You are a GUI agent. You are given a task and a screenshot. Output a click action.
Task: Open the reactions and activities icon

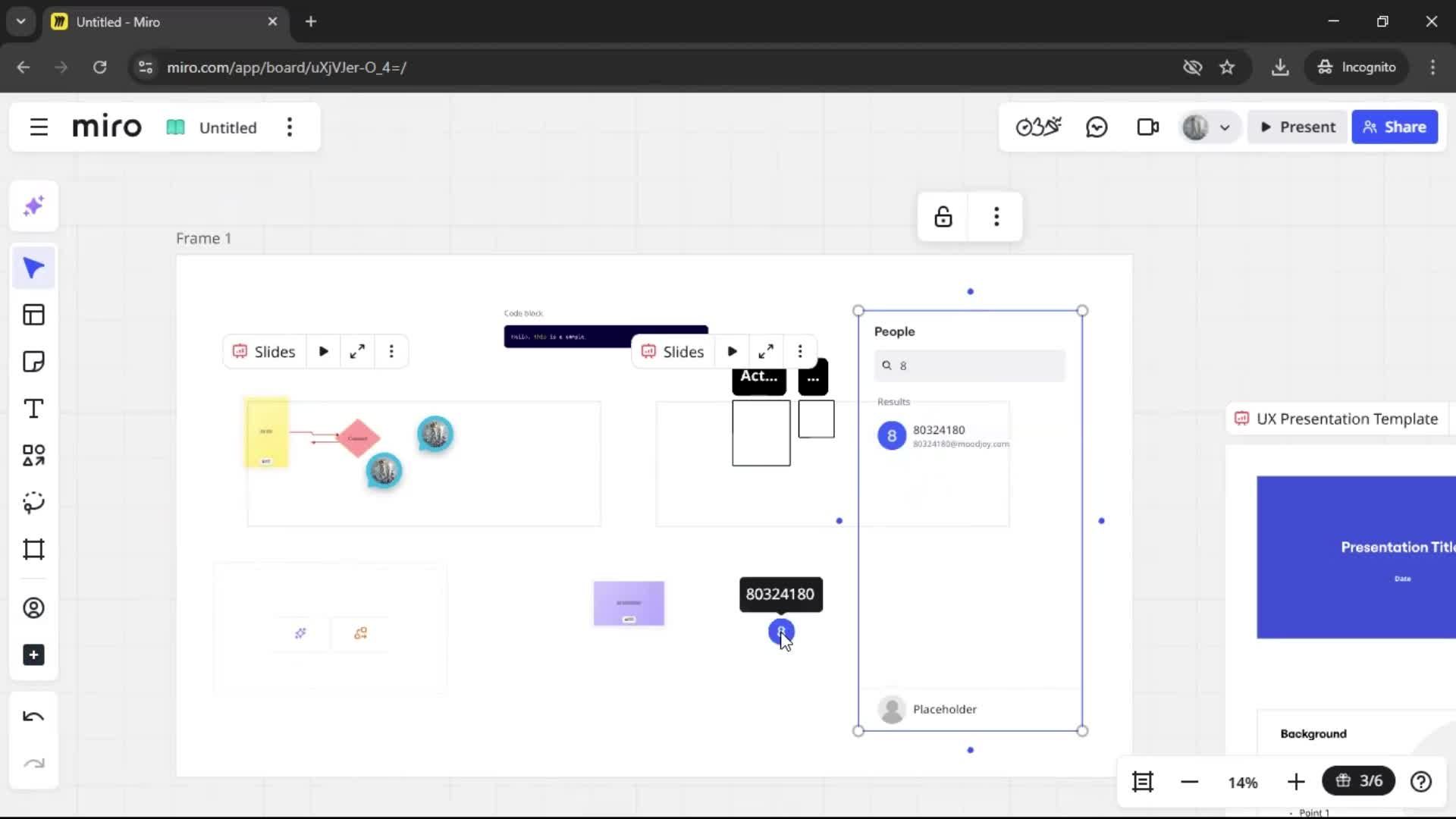point(1038,127)
